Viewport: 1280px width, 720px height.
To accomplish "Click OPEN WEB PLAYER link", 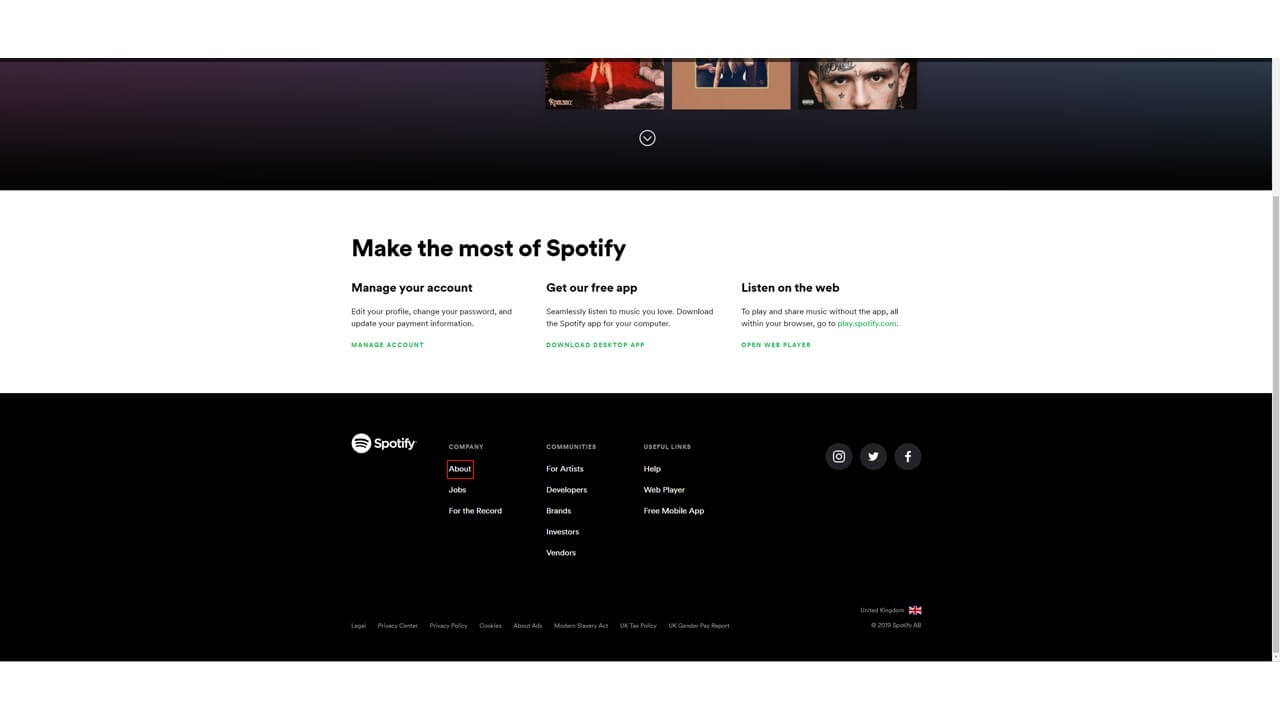I will coord(776,345).
